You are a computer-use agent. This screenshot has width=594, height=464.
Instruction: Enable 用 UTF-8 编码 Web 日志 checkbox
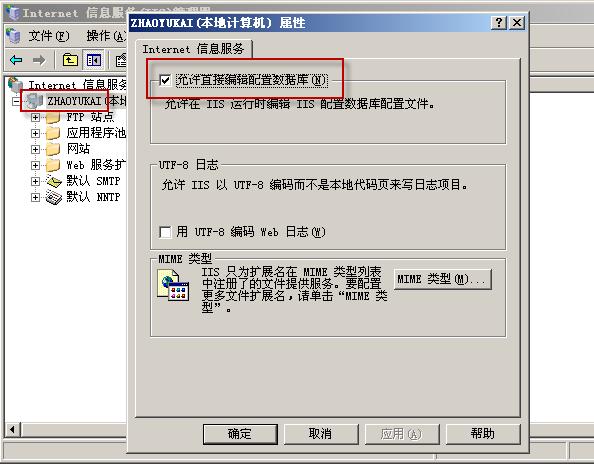(165, 232)
